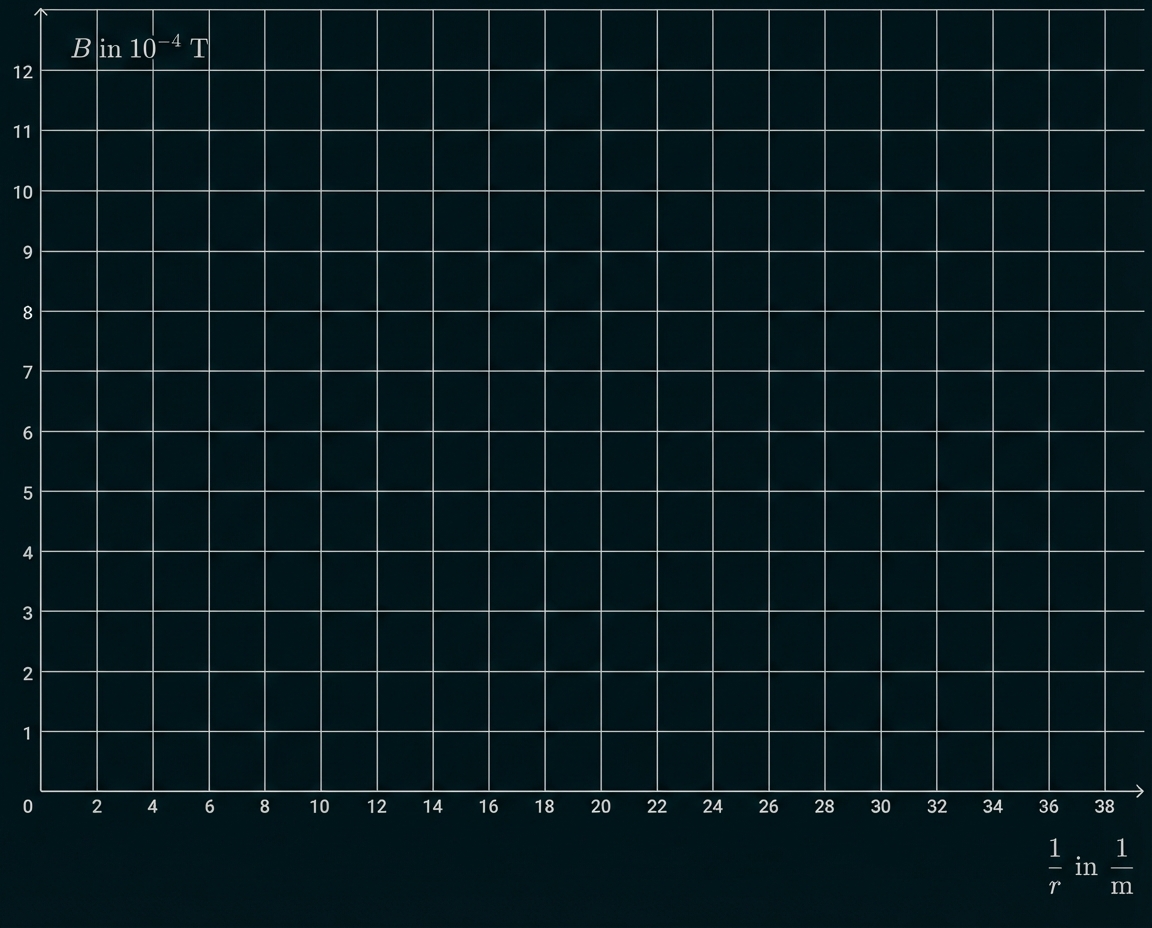Viewport: 1152px width, 928px height.
Task: Click the tick label 2 on the x-axis
Action: [96, 806]
